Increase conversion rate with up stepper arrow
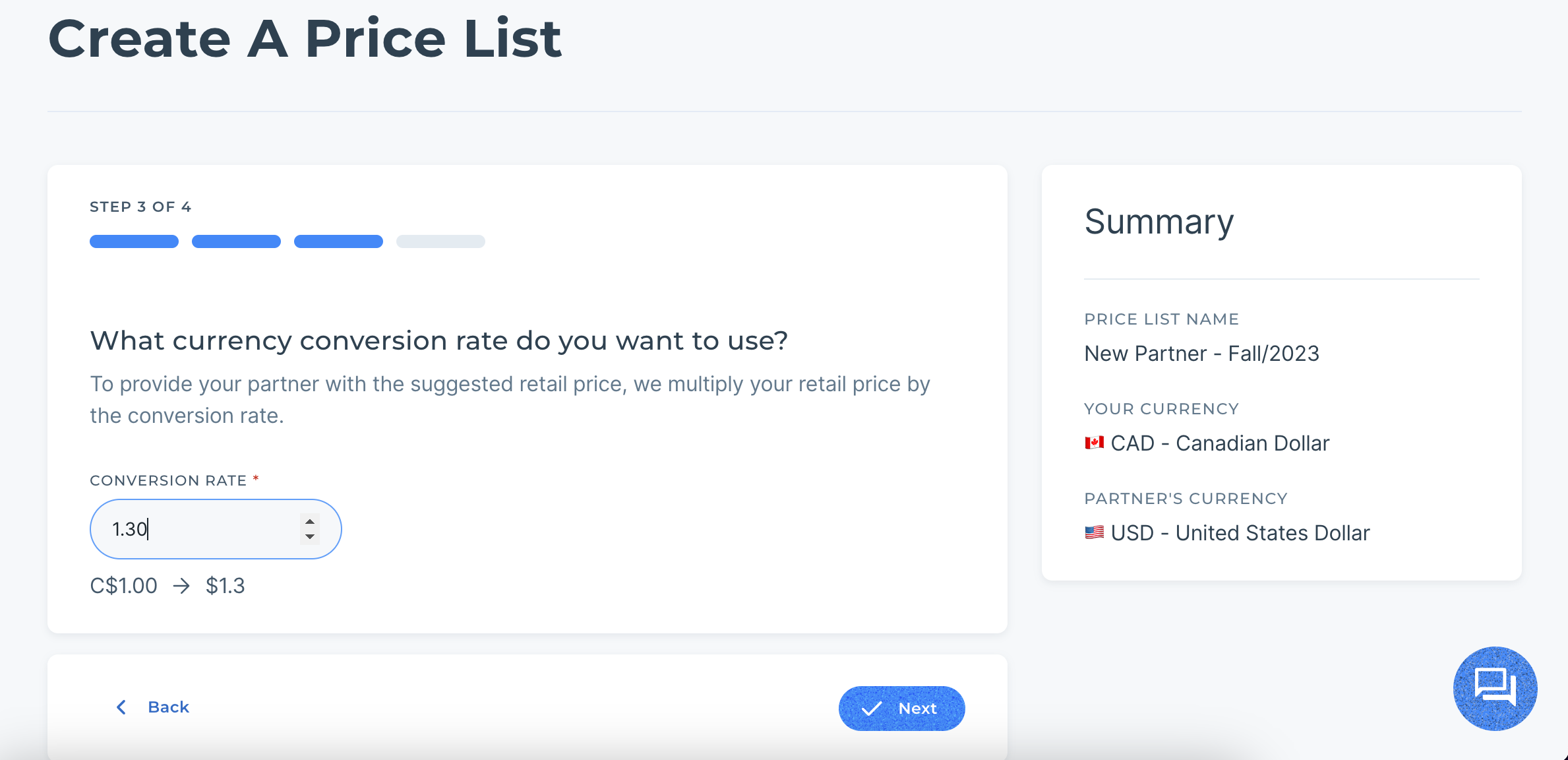Viewport: 1568px width, 760px height. pyautogui.click(x=310, y=522)
